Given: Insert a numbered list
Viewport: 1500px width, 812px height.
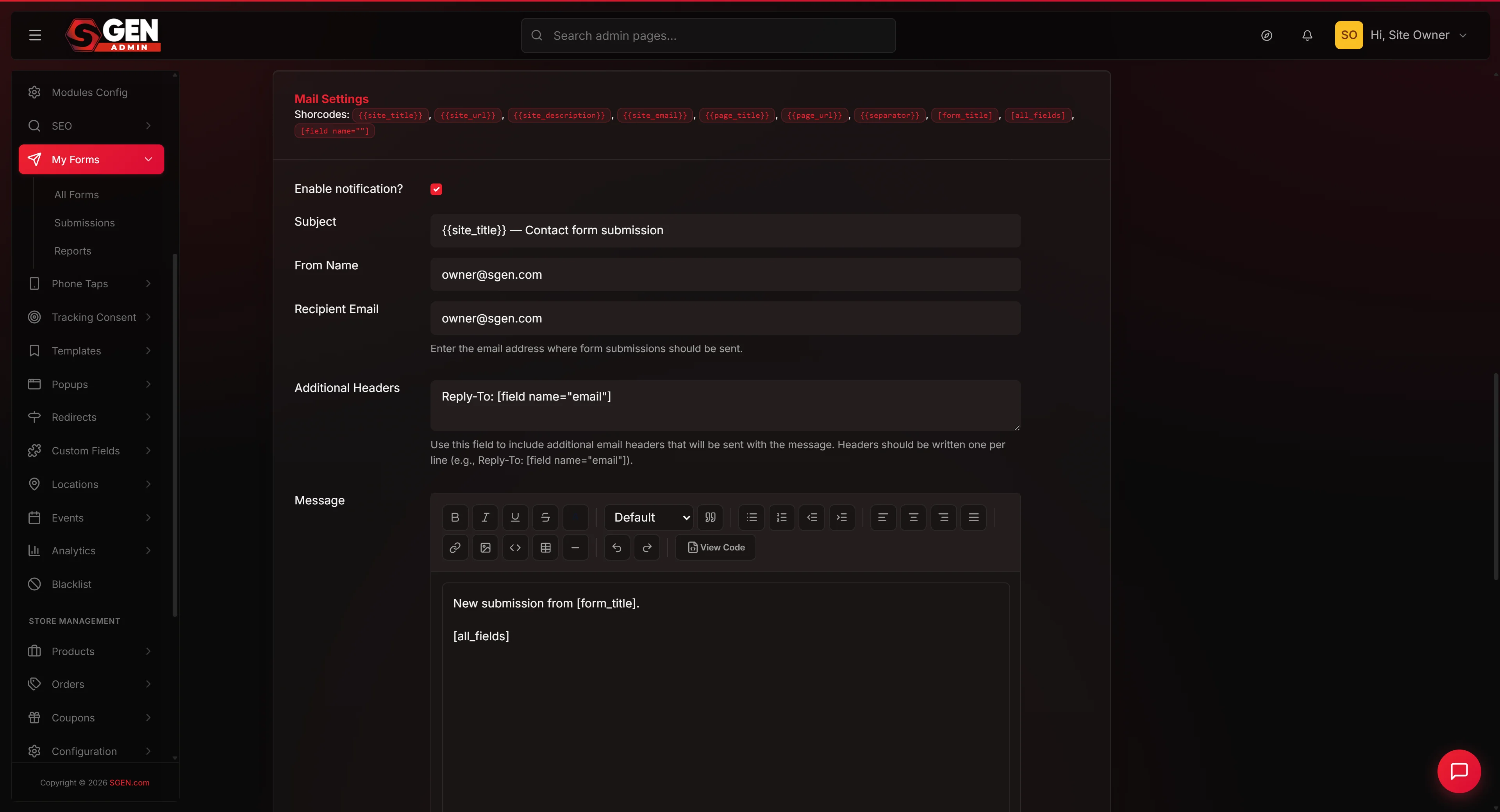Looking at the screenshot, I should pyautogui.click(x=782, y=518).
